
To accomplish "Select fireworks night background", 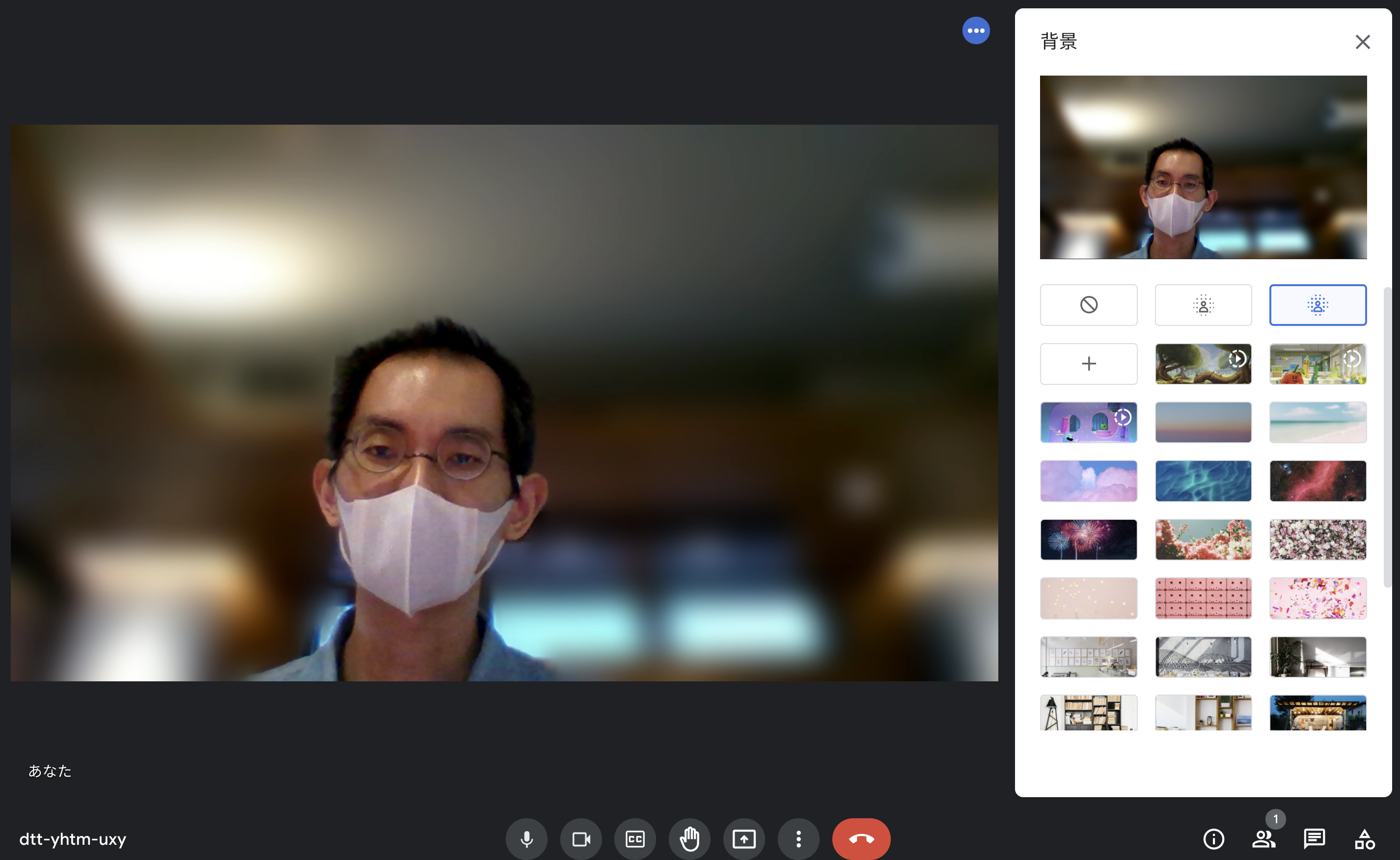I will (1088, 539).
